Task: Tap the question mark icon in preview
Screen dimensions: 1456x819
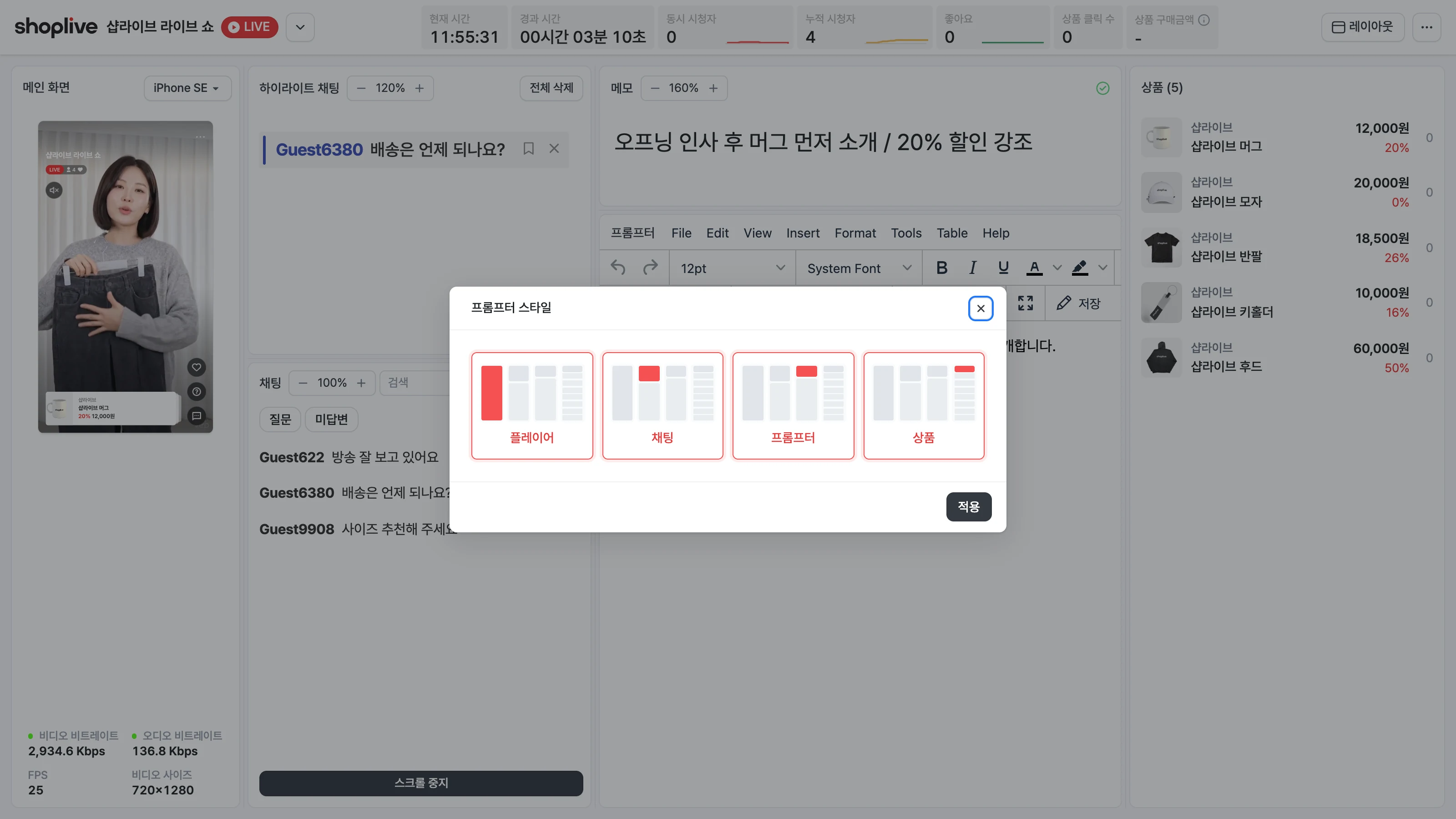Action: [x=197, y=392]
